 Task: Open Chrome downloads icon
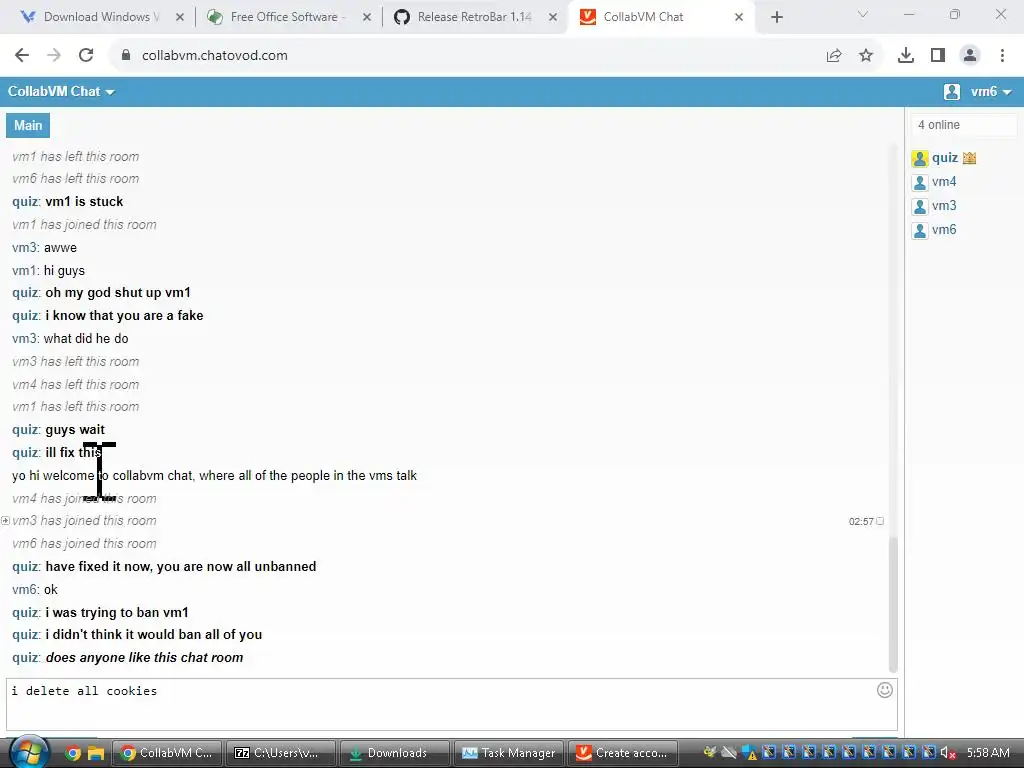[906, 56]
